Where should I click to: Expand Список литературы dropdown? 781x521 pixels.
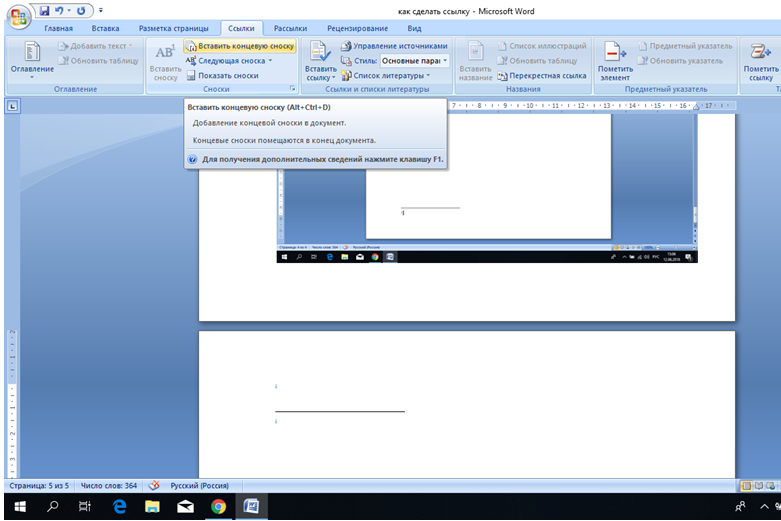coord(429,75)
